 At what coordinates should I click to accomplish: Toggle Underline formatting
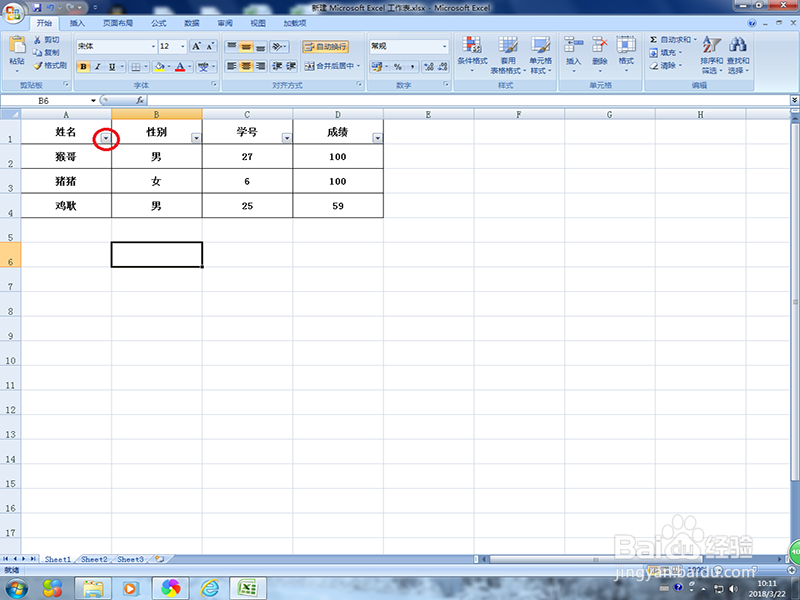click(x=112, y=67)
